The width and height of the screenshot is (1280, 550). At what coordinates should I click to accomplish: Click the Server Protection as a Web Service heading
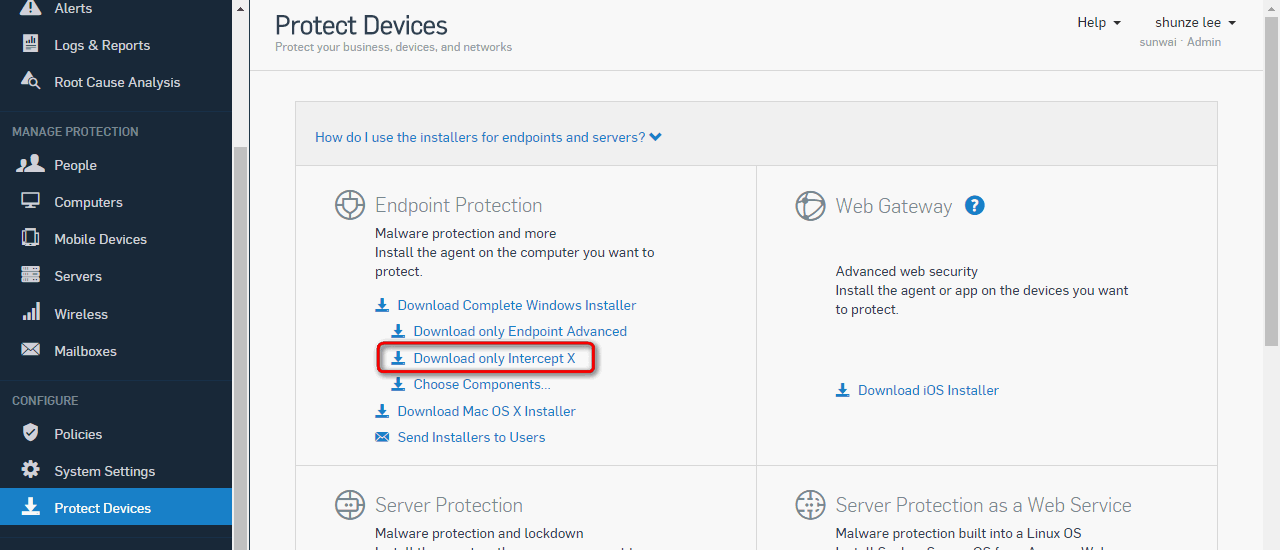(x=984, y=505)
